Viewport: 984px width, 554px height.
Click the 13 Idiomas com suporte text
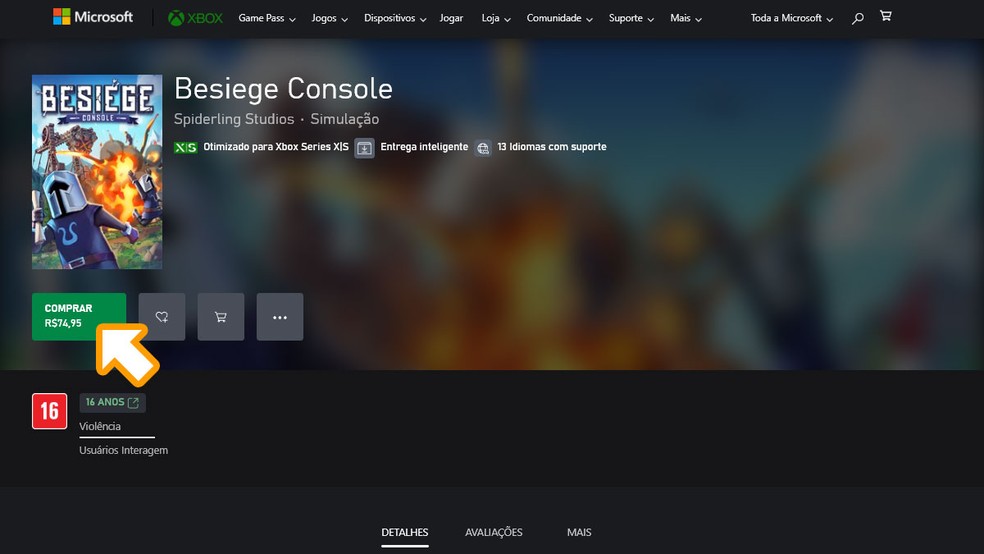point(552,147)
